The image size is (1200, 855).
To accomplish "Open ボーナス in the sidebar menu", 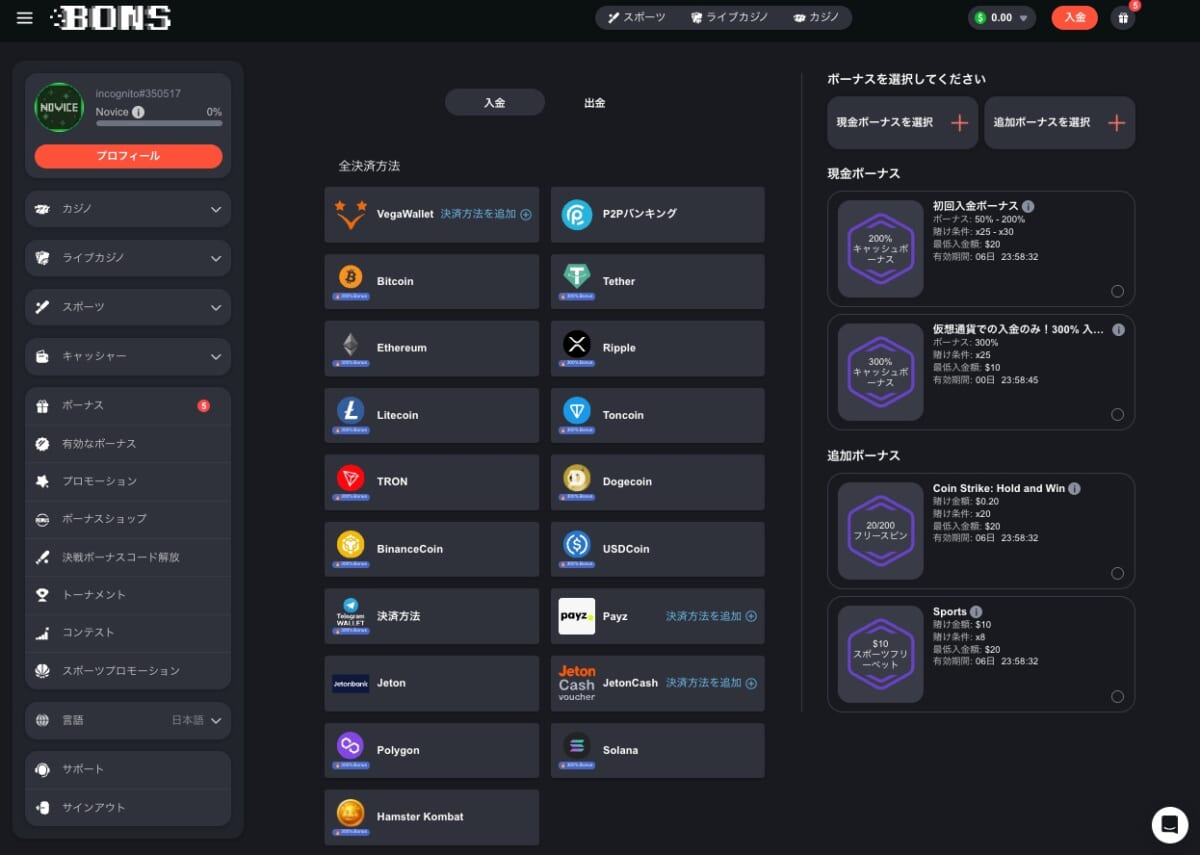I will pos(128,406).
